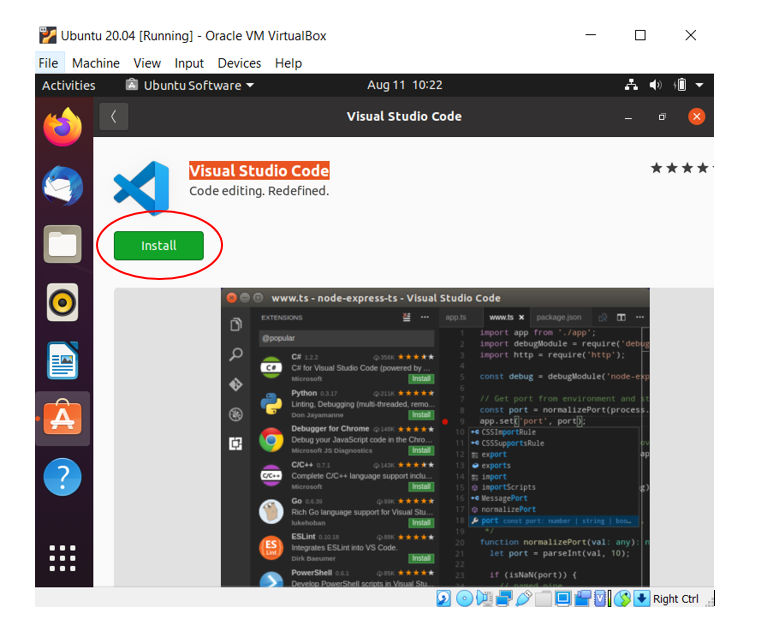The width and height of the screenshot is (758, 643).
Task: Select Ubuntu Software icon in dock
Action: pyautogui.click(x=63, y=418)
